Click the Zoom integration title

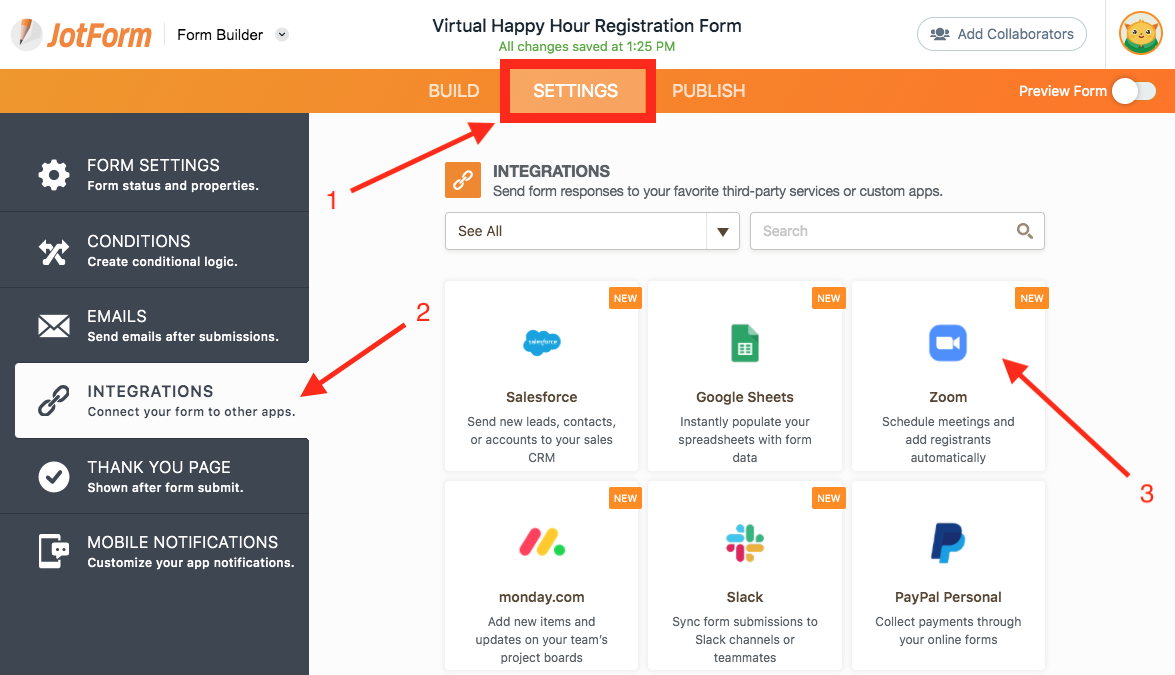pyautogui.click(x=948, y=397)
